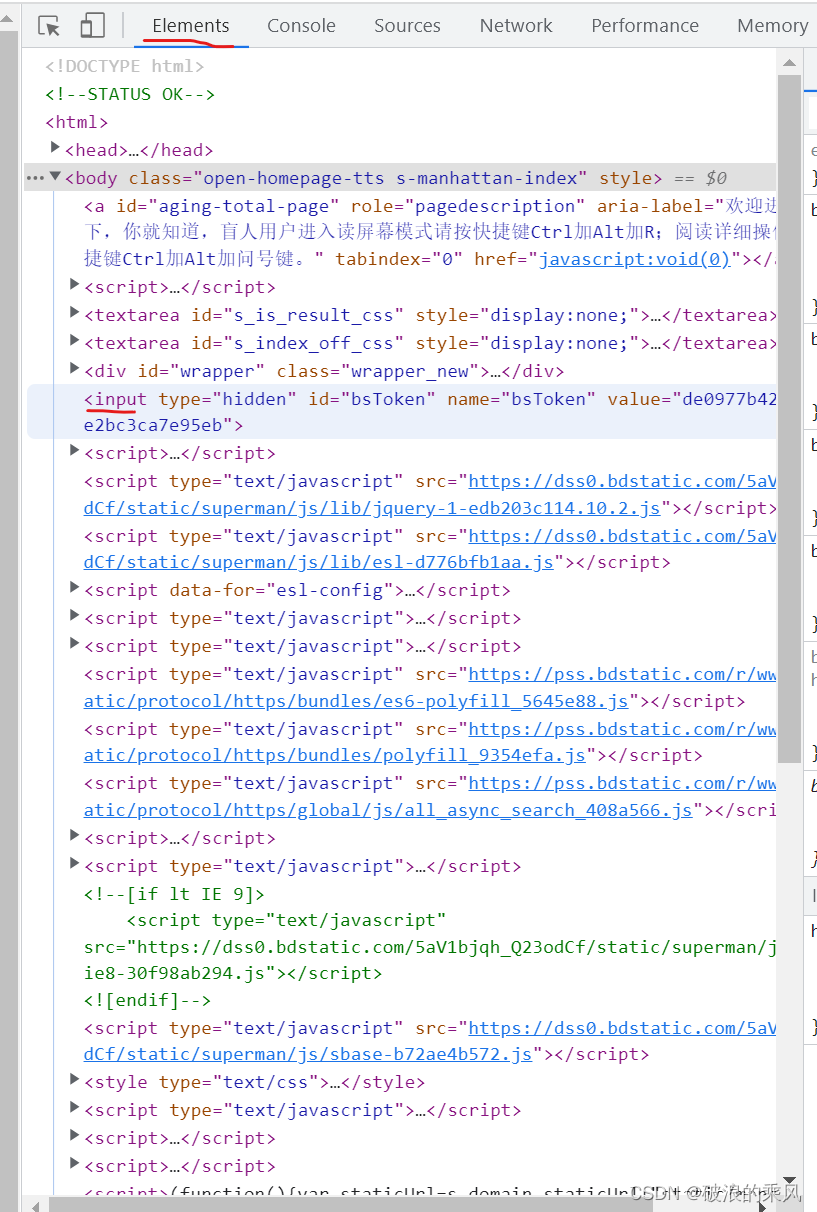Toggle the device toolbar icon
817x1212 pixels.
(x=92, y=26)
